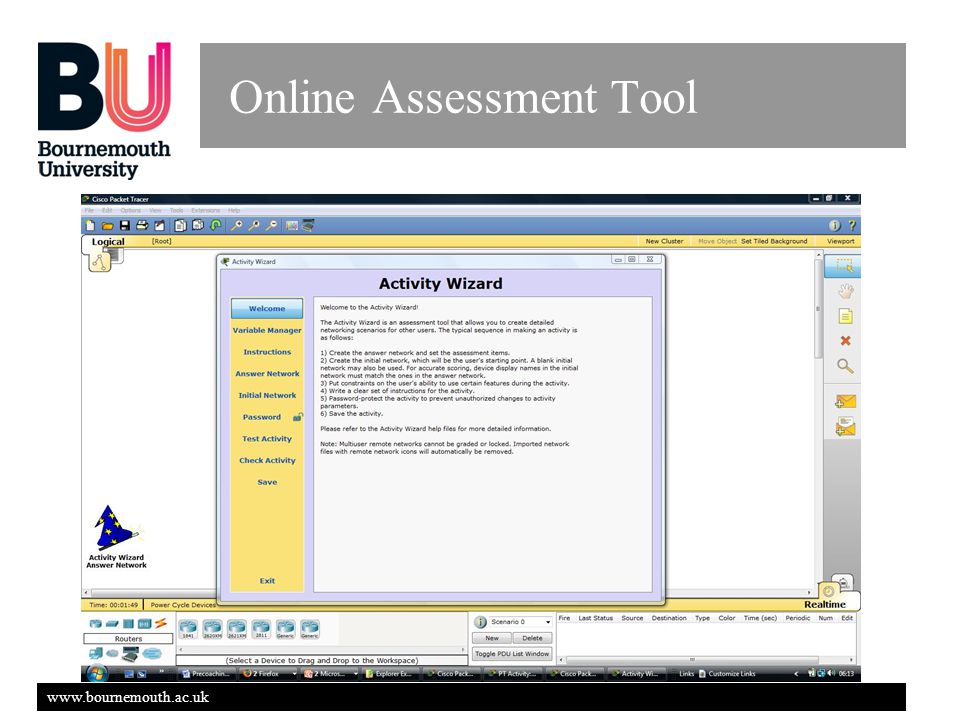Select the End Devices category icon
The width and height of the screenshot is (960, 720).
[x=96, y=654]
